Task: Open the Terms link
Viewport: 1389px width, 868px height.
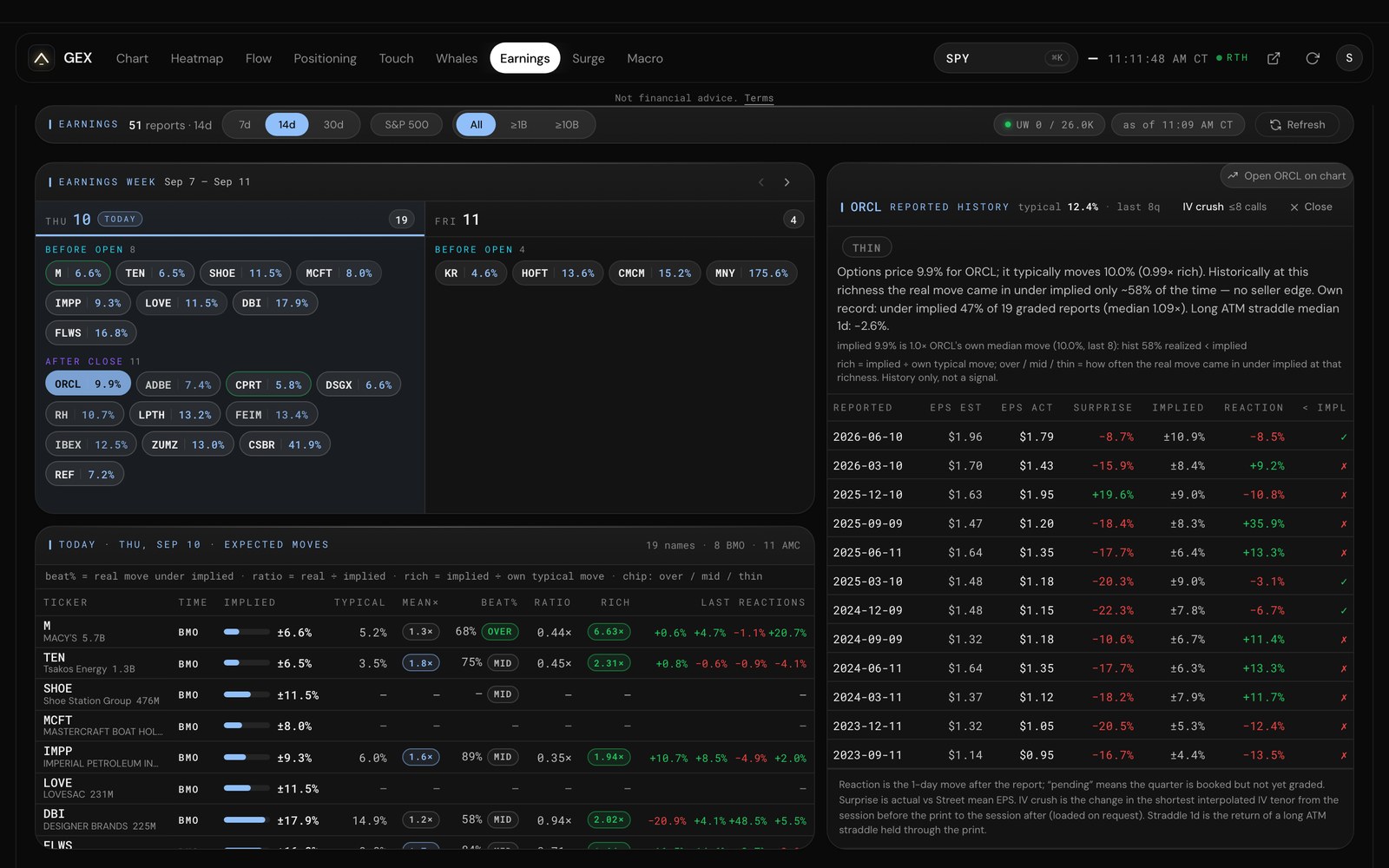Action: [x=759, y=98]
